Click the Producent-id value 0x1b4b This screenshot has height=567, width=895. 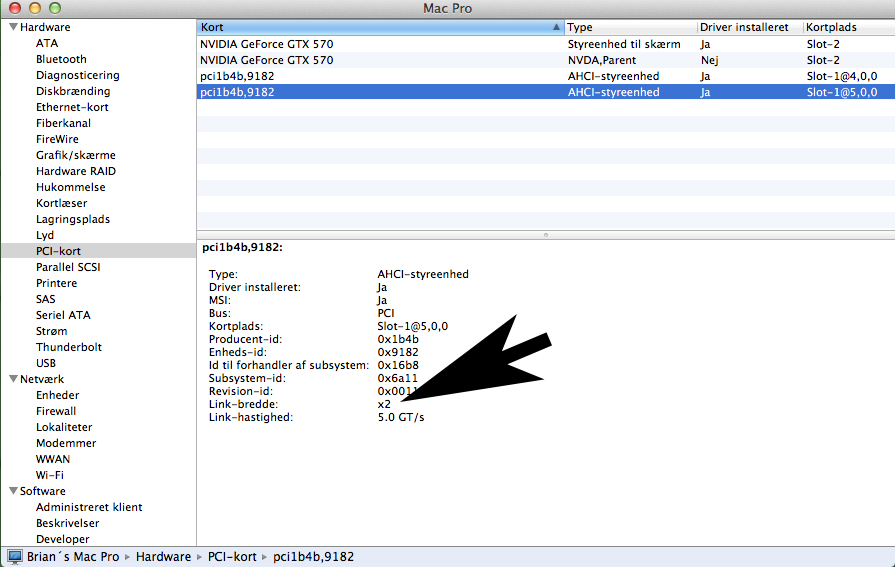(398, 339)
